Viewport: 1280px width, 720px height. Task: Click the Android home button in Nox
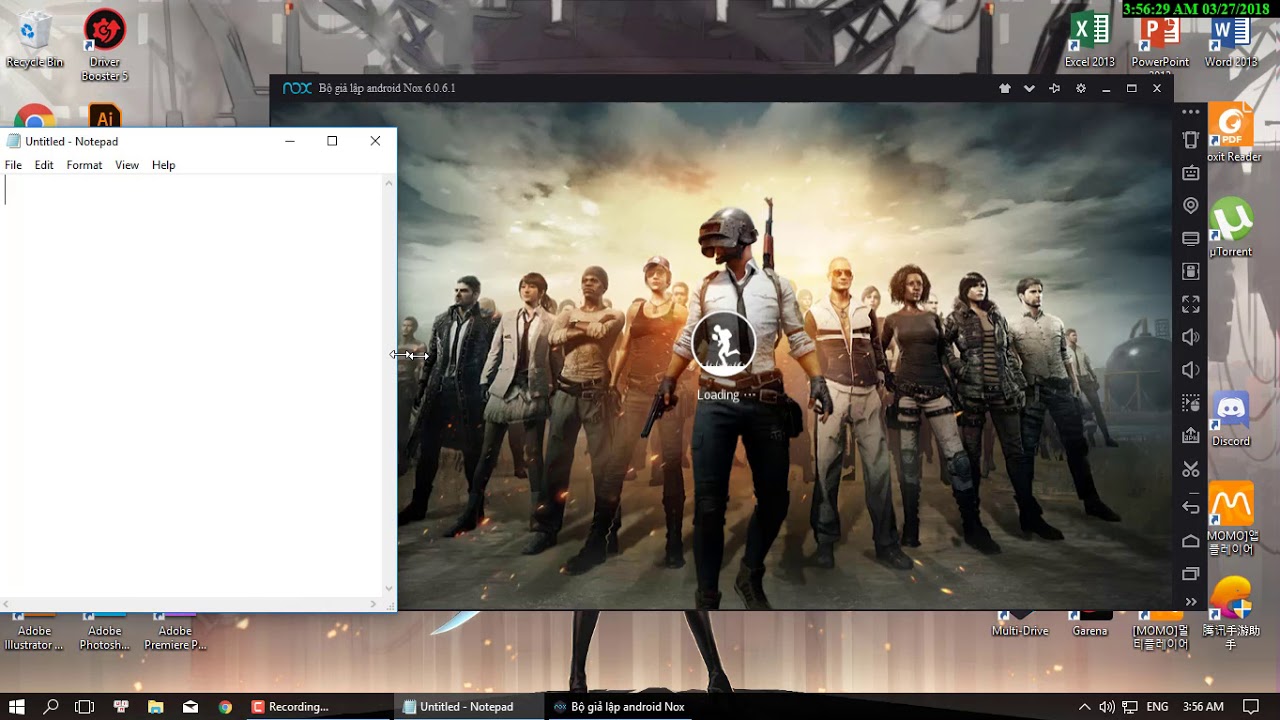(1190, 541)
